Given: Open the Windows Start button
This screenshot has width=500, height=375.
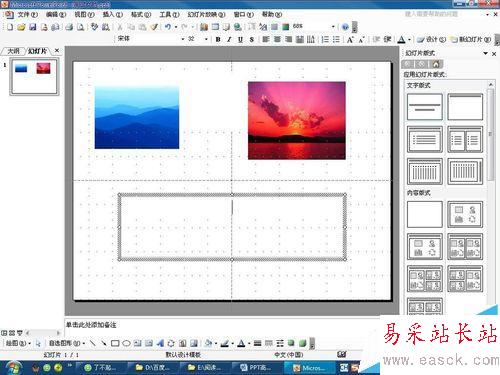Looking at the screenshot, I should [13, 368].
